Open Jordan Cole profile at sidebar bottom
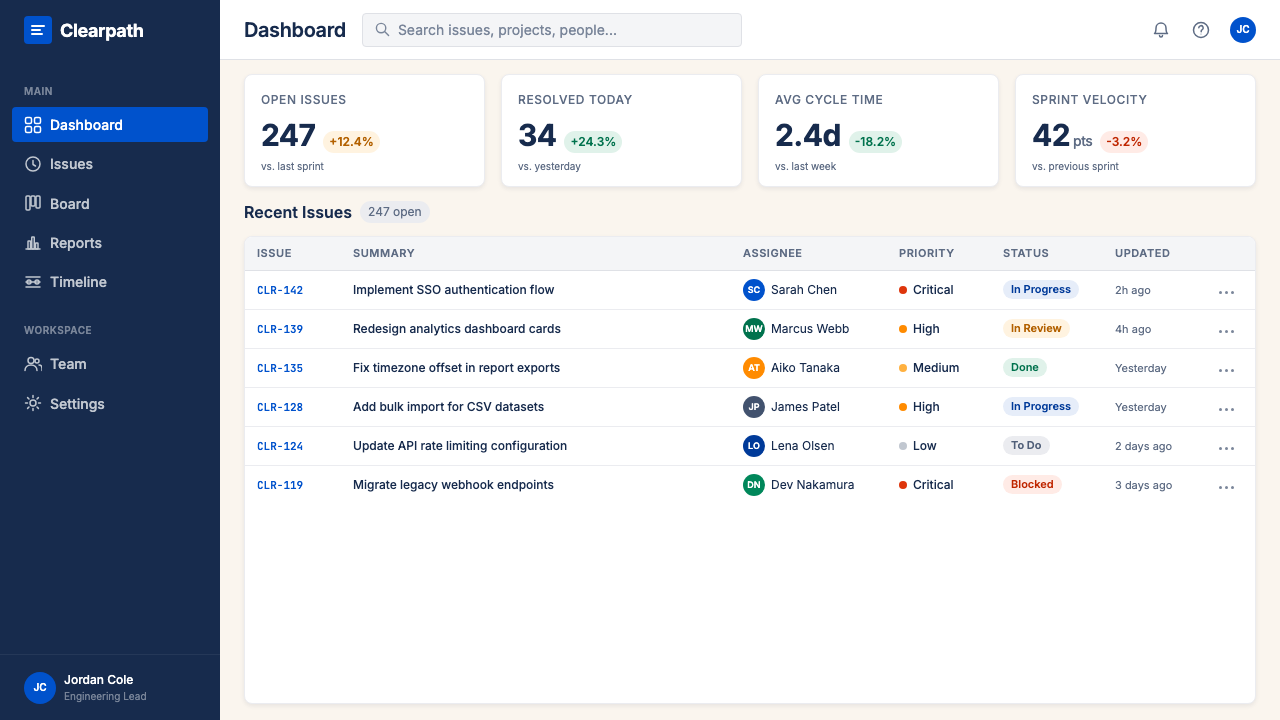This screenshot has height=720, width=1280. tap(110, 688)
